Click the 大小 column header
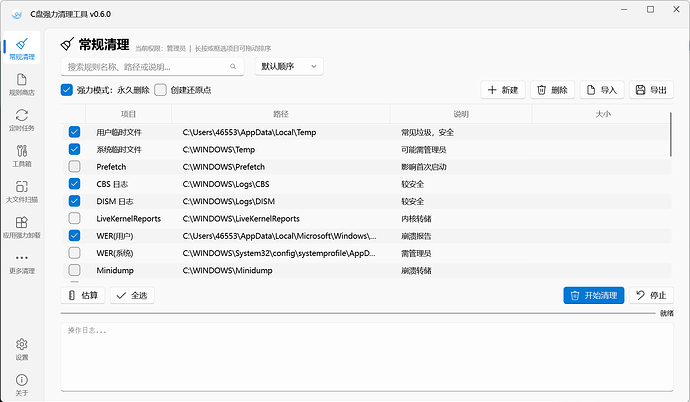The image size is (690, 402). 603,114
